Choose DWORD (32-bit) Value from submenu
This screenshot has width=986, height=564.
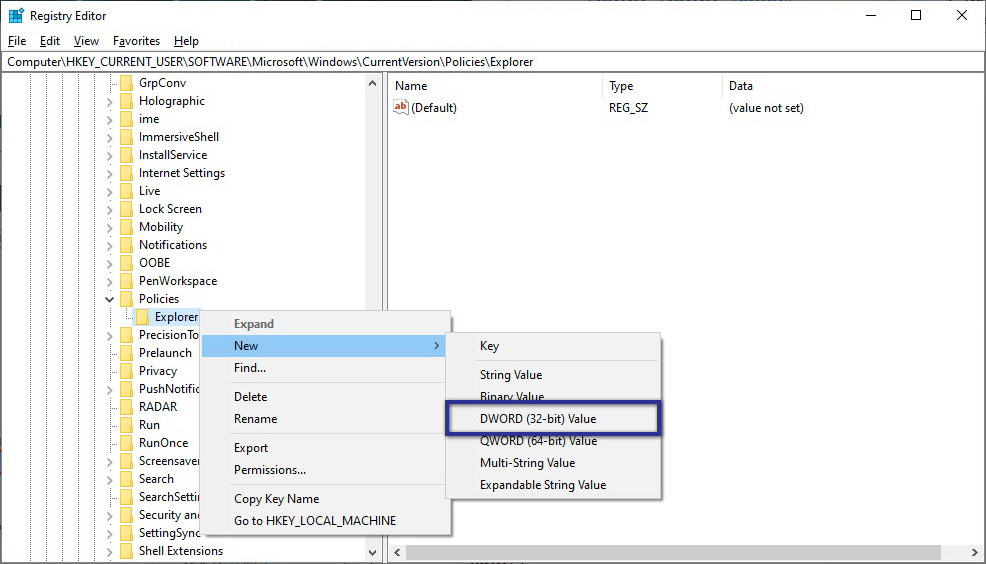(x=553, y=419)
